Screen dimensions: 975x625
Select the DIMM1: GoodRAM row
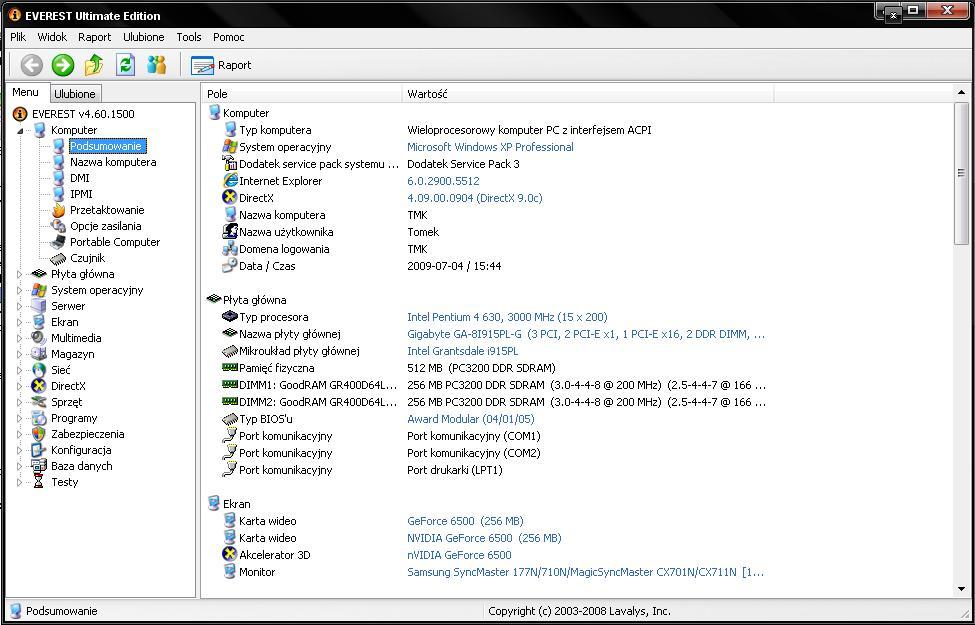494,385
